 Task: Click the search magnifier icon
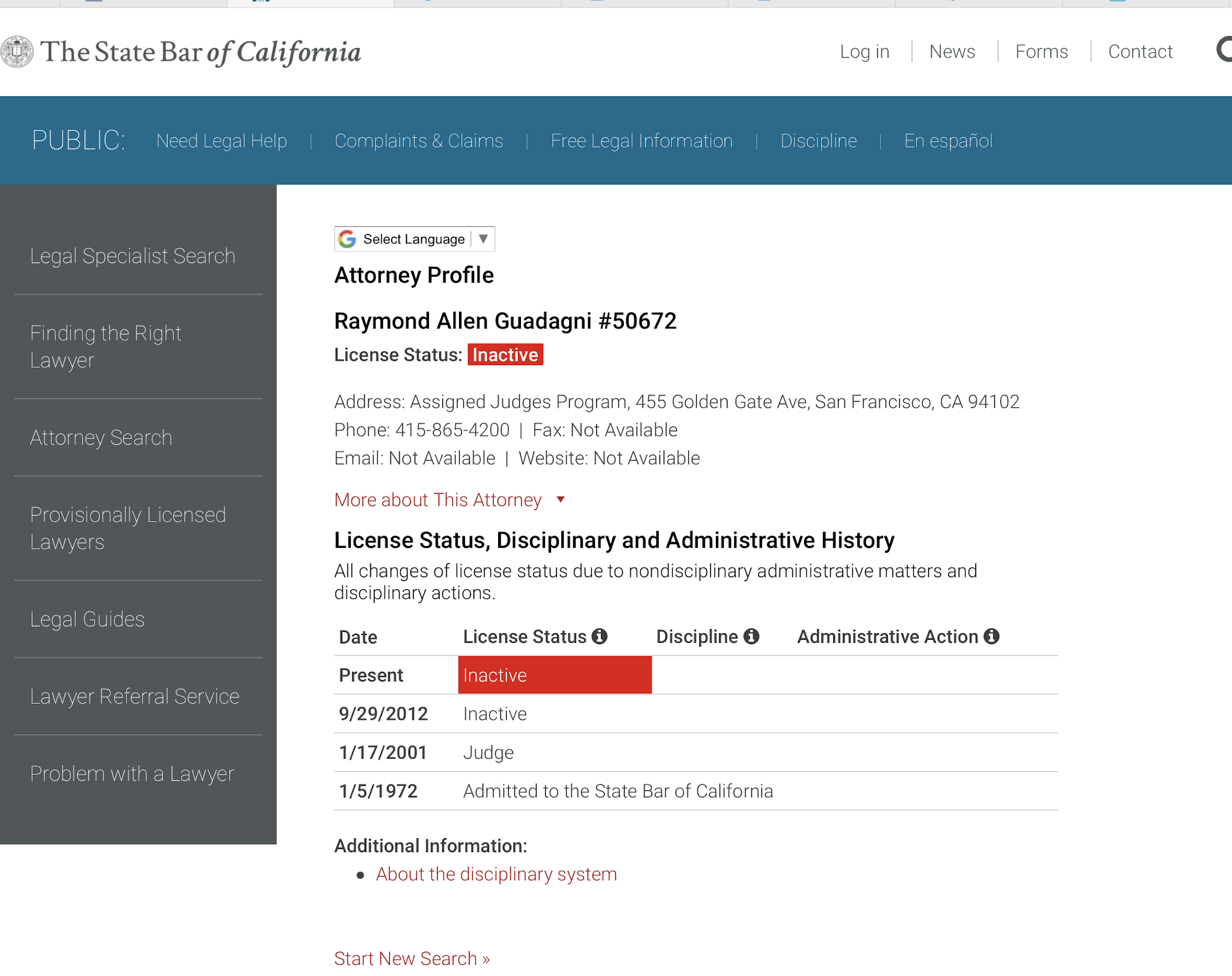[x=1225, y=49]
